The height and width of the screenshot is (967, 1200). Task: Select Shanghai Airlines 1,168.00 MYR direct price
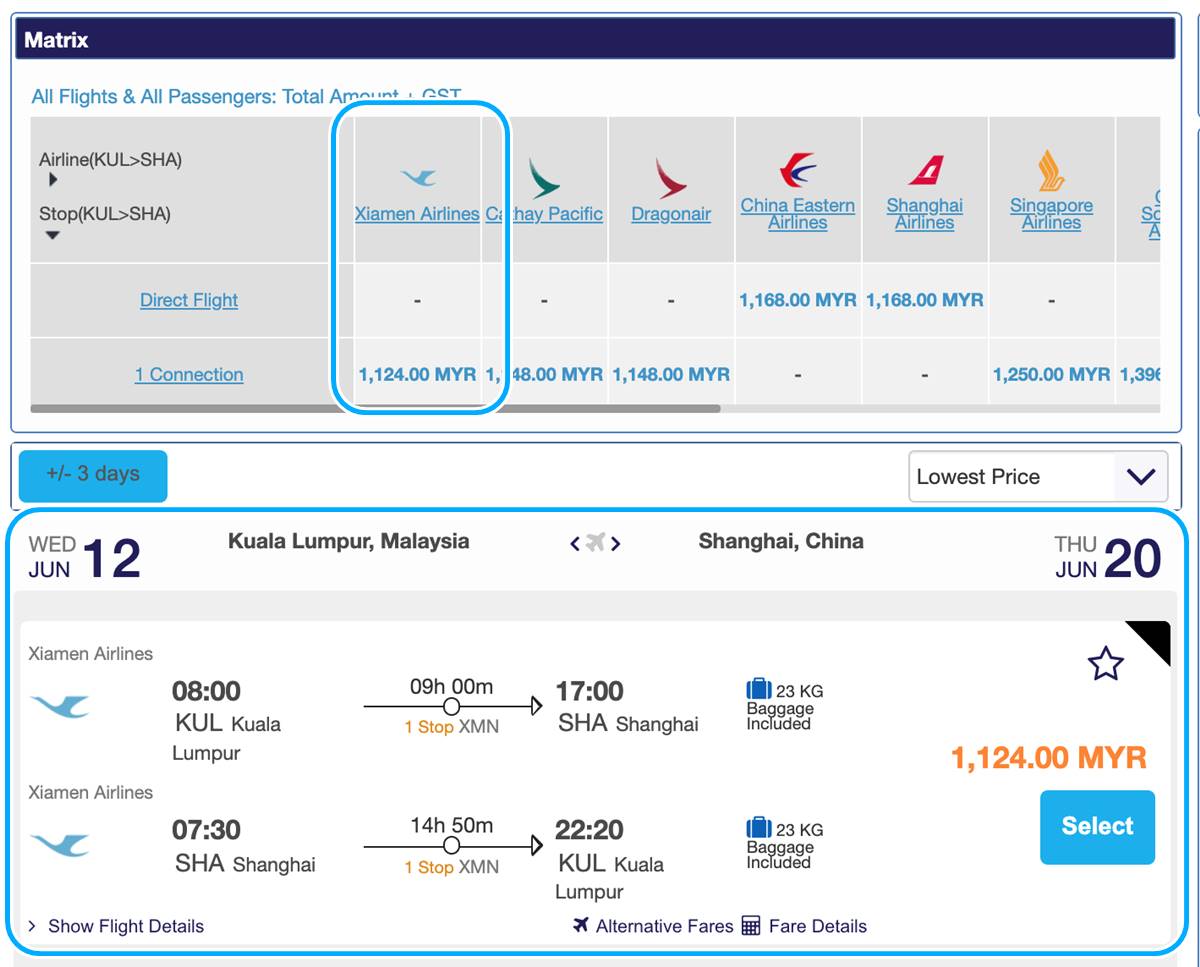[x=925, y=300]
